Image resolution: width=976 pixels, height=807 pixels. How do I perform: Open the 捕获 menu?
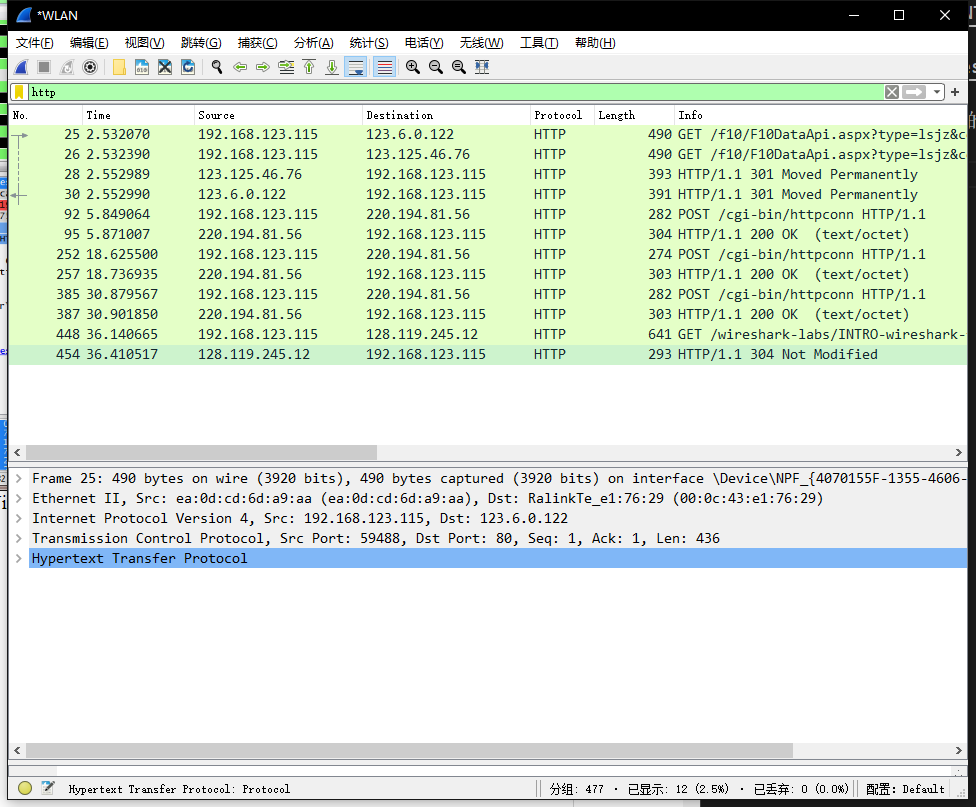tap(257, 42)
